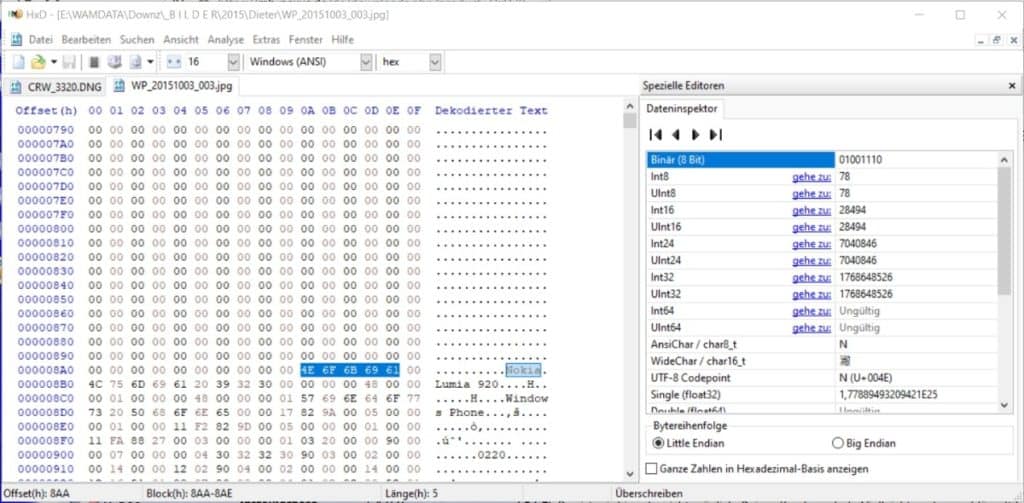The width and height of the screenshot is (1024, 503).
Task: Click the HxD document icon in menu bar
Action: click(17, 40)
